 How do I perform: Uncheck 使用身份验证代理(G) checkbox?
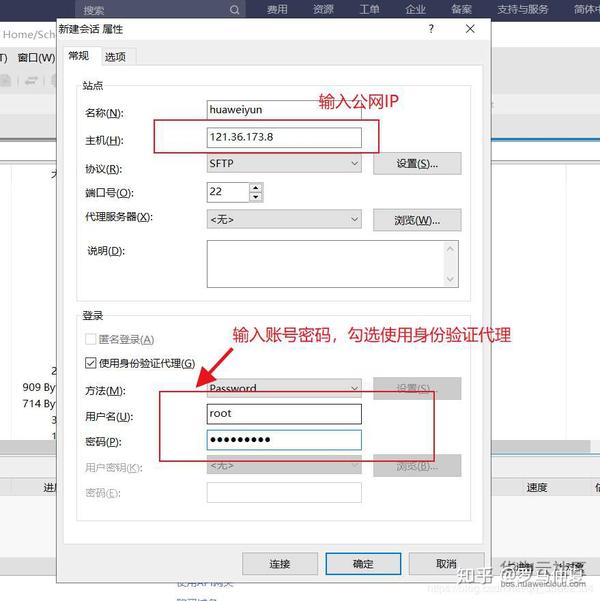click(x=90, y=363)
